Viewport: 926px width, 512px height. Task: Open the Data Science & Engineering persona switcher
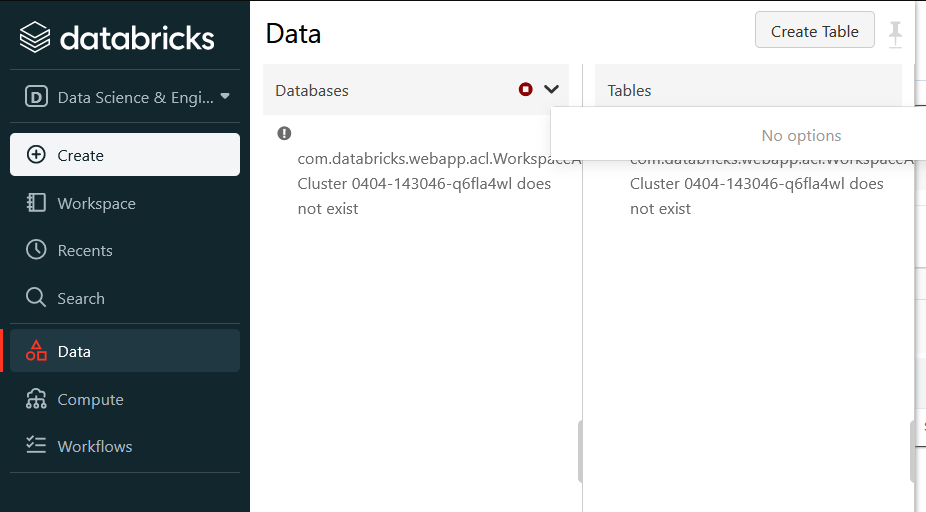(125, 97)
